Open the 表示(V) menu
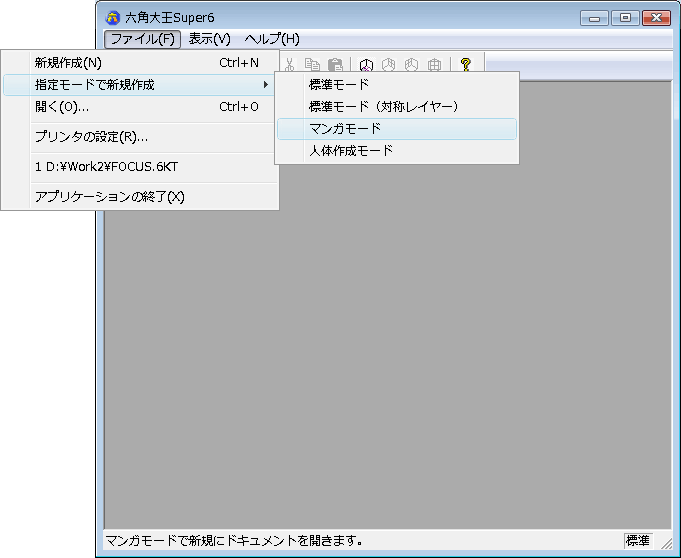The image size is (681, 558). point(209,39)
